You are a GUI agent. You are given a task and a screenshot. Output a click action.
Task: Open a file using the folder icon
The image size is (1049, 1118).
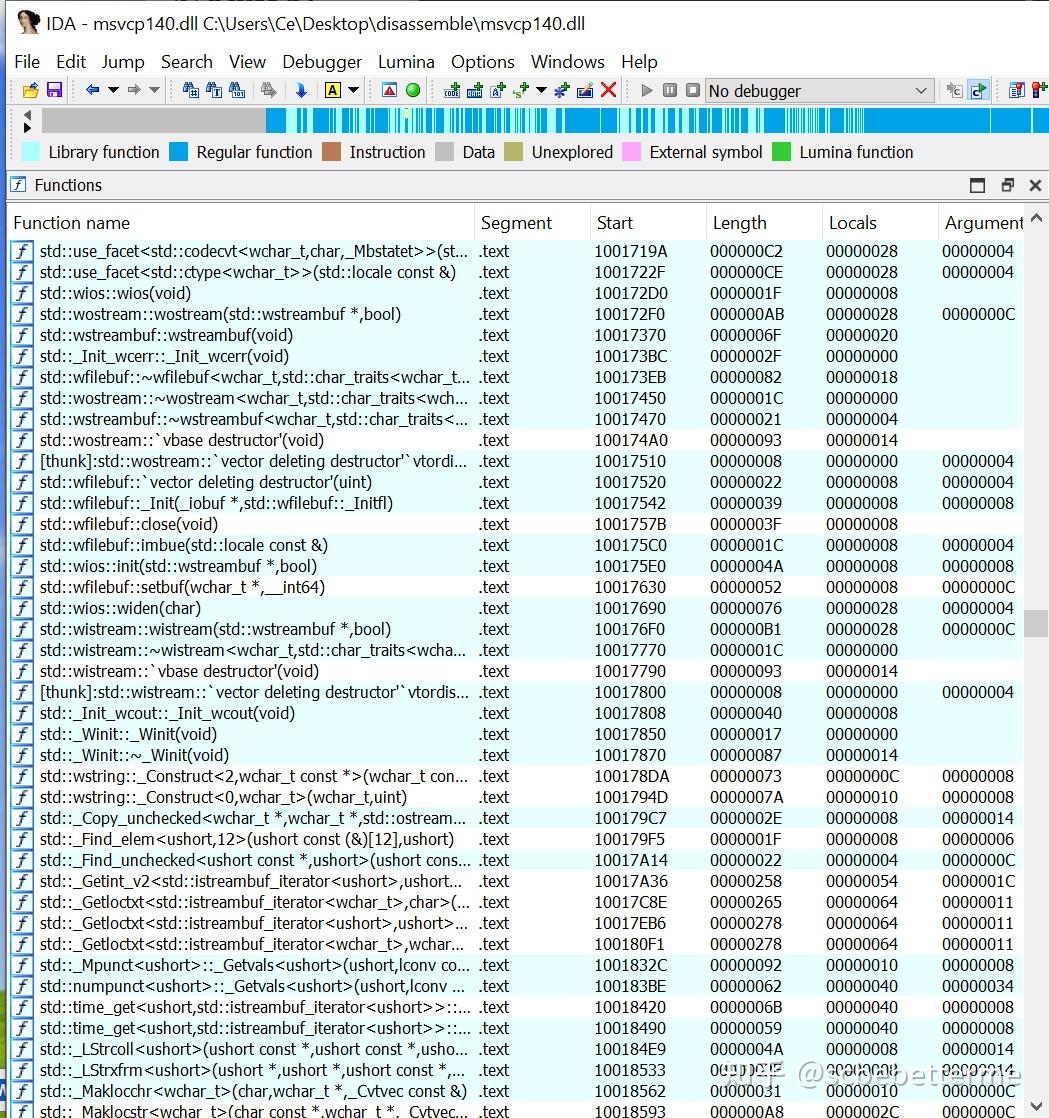click(x=31, y=91)
